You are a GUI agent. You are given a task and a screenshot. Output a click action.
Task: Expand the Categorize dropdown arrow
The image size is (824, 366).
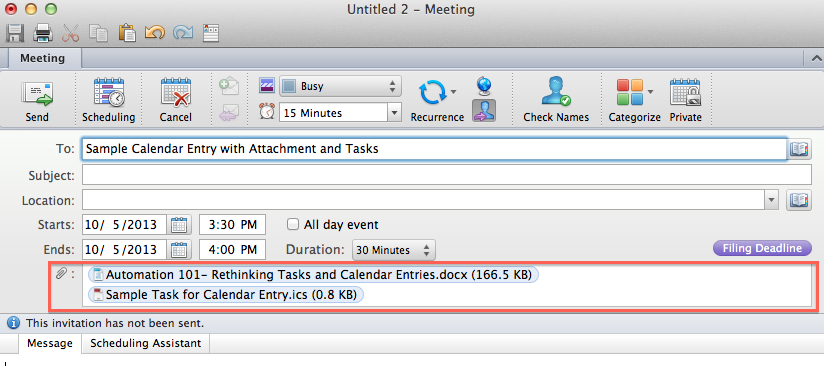(x=650, y=92)
